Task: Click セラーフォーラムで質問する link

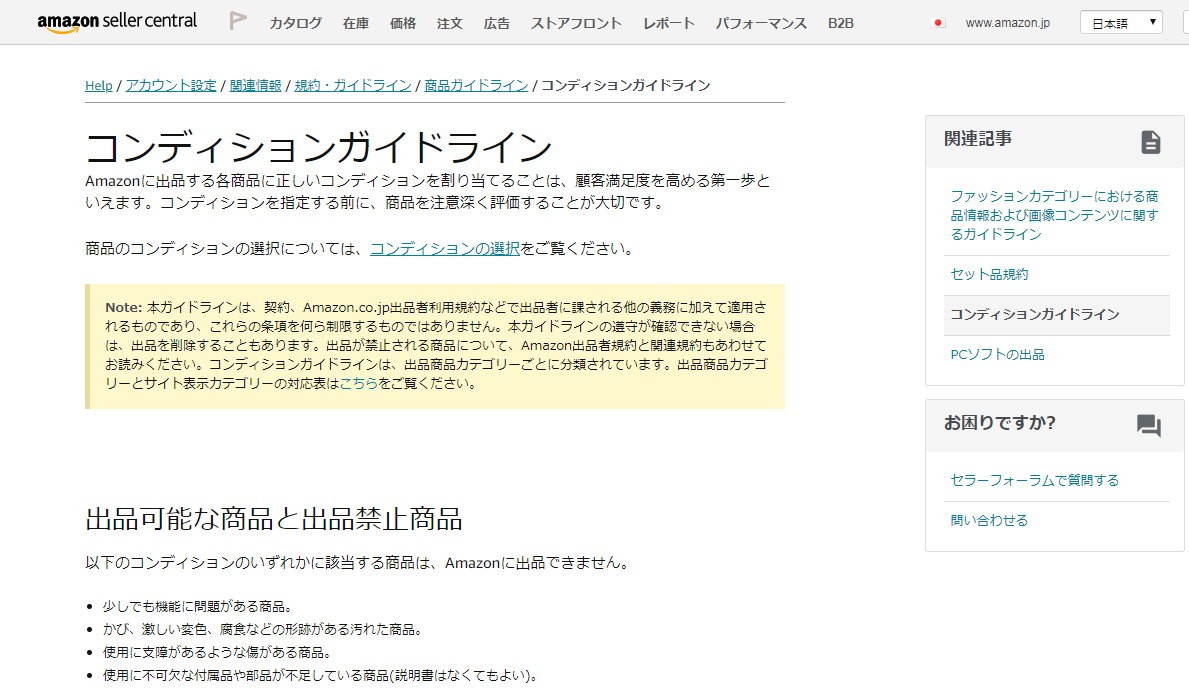Action: point(1034,481)
